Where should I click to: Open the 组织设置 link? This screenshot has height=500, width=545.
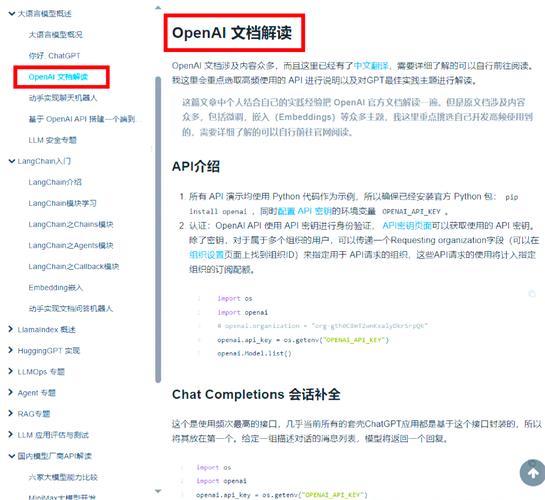[206, 255]
